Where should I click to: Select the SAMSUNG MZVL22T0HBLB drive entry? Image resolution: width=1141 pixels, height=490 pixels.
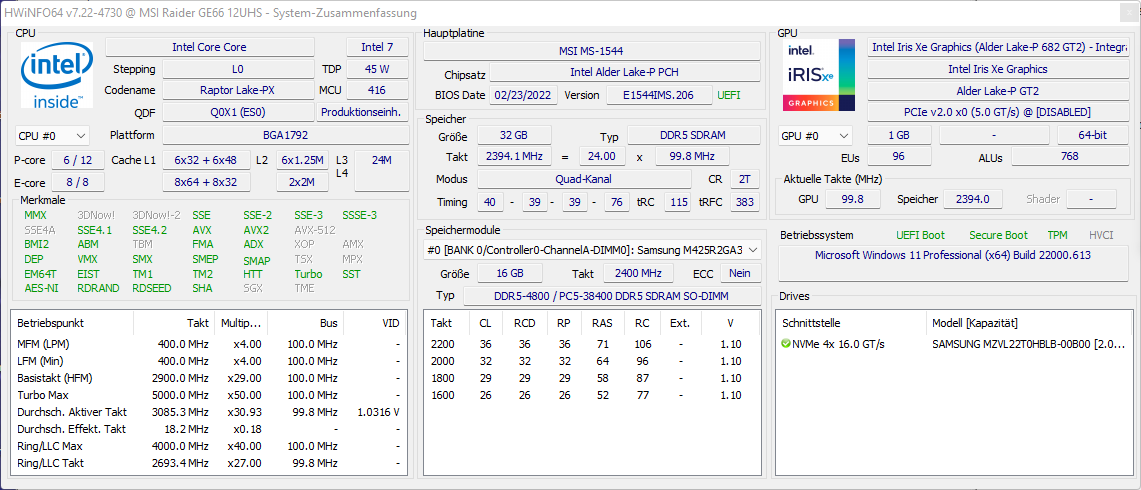(1025, 344)
